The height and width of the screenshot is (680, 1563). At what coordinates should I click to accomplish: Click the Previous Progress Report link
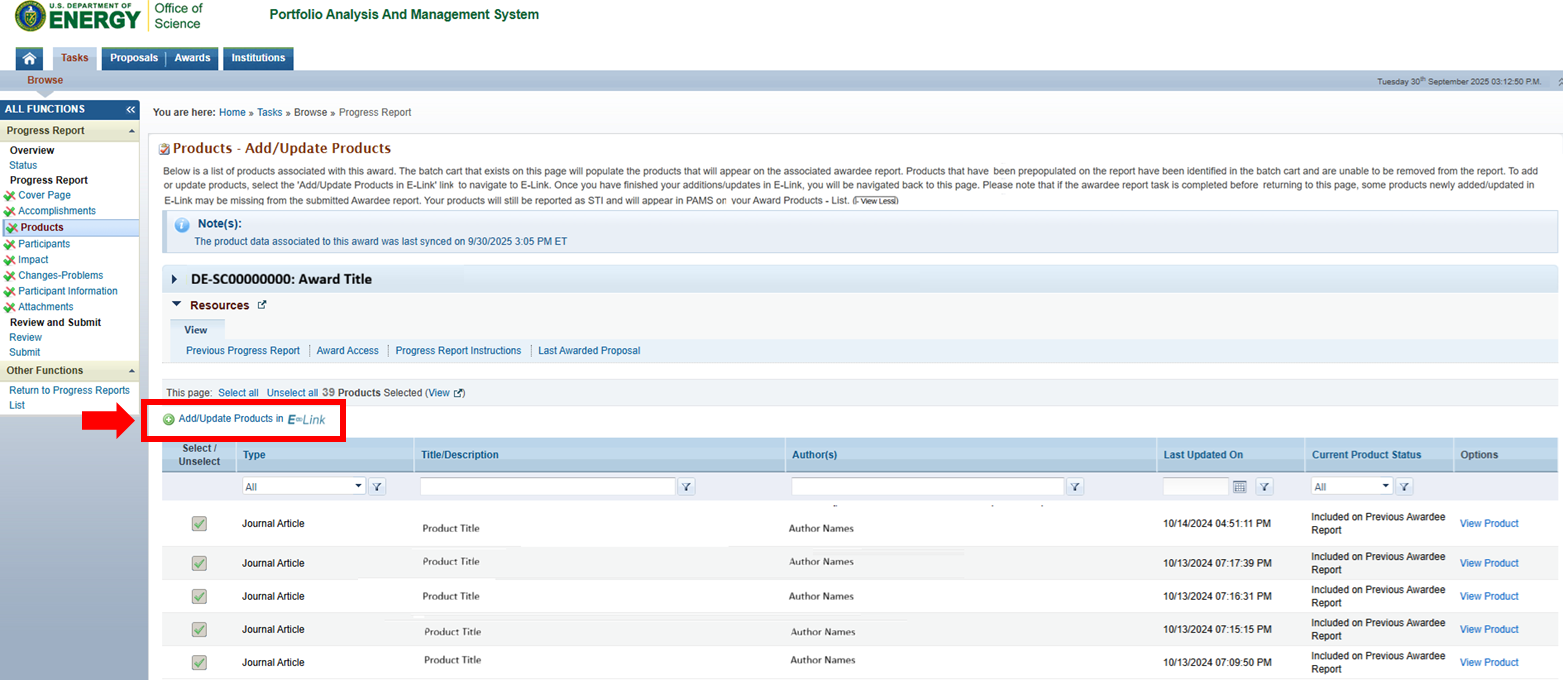(243, 351)
